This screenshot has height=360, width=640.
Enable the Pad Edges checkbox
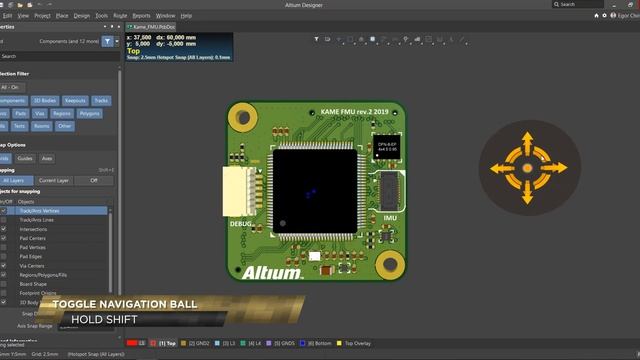3,256
